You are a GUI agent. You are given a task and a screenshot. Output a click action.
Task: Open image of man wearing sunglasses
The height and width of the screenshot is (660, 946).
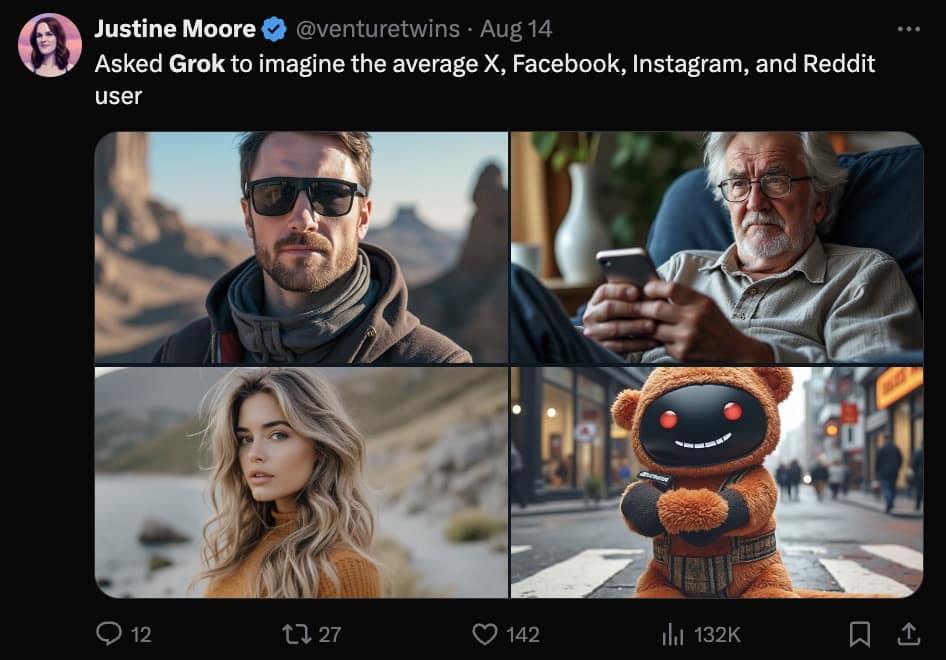click(x=301, y=247)
